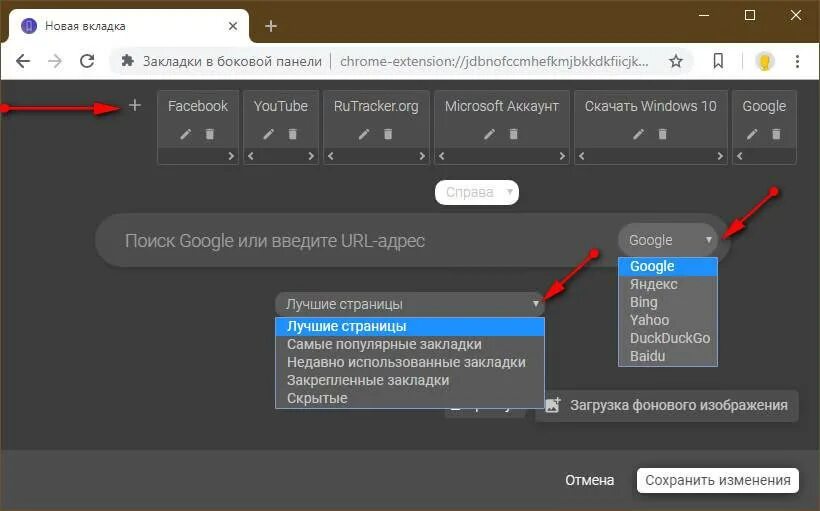Choose Закрепленные закладки option
The height and width of the screenshot is (511, 820).
click(x=410, y=380)
